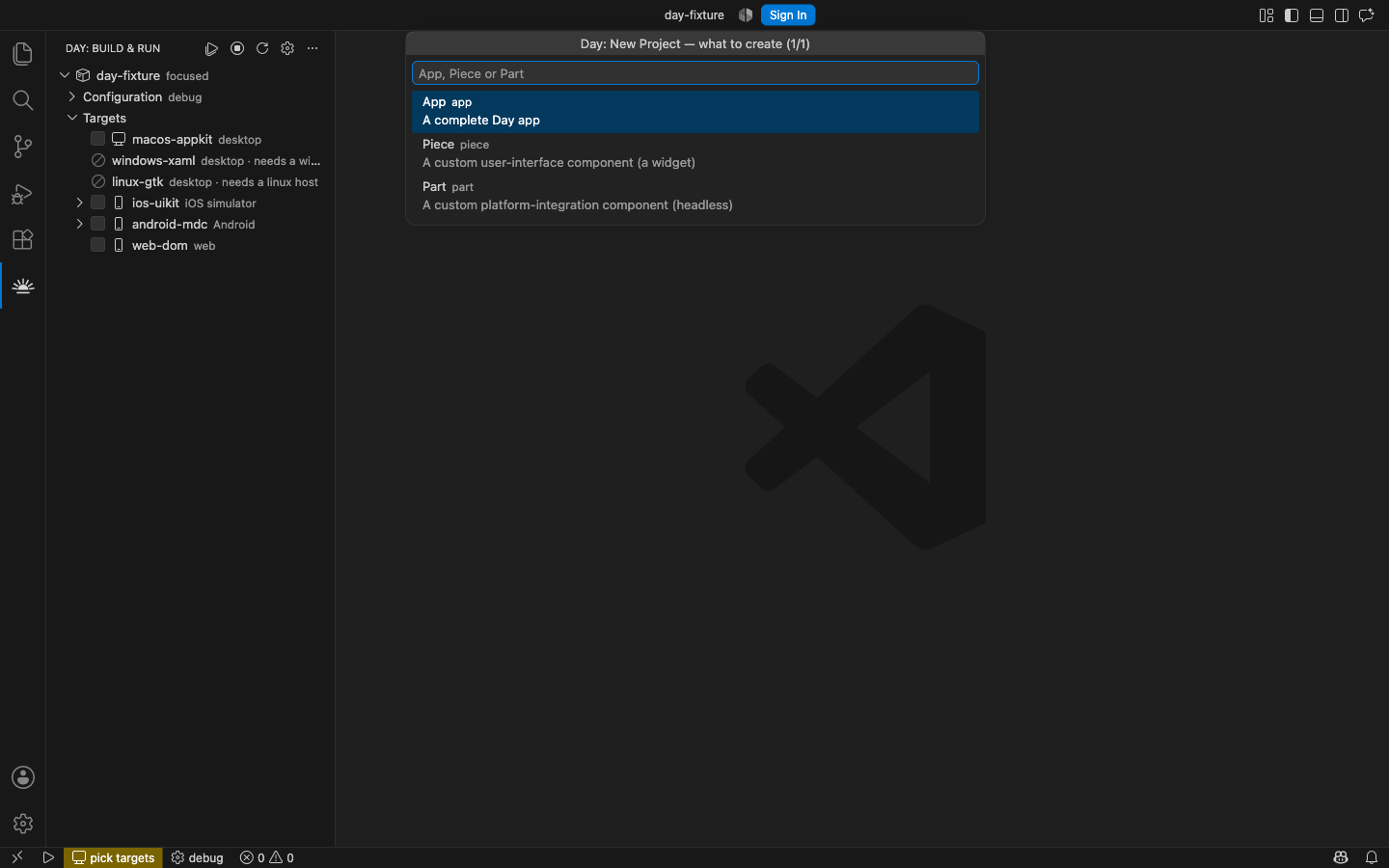This screenshot has width=1389, height=868.
Task: Click the Copilot icon beside Sign In
Action: point(746,15)
